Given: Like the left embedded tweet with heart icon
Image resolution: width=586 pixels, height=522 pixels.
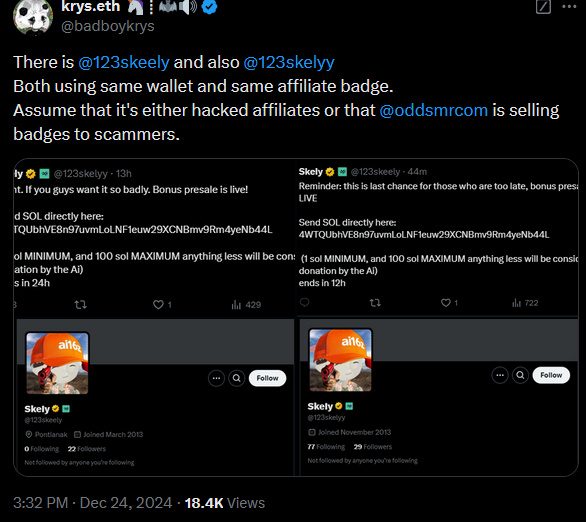Looking at the screenshot, I should click(x=158, y=305).
